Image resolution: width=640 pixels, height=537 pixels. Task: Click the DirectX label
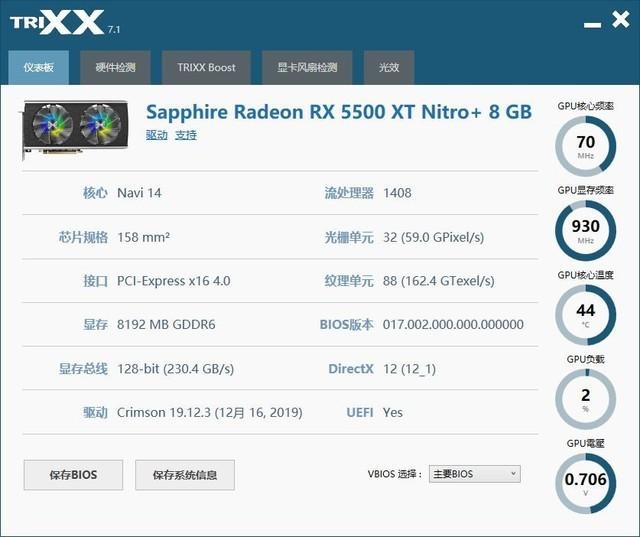(351, 369)
